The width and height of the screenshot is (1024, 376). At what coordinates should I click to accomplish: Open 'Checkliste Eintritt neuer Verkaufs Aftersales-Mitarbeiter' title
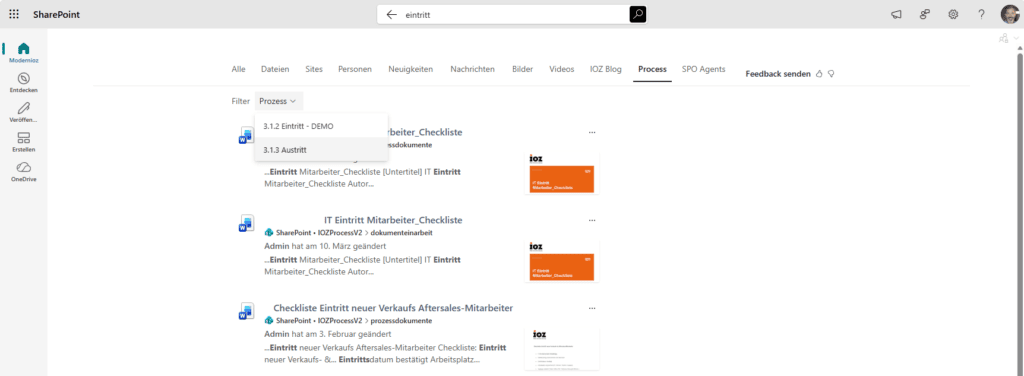(392, 307)
